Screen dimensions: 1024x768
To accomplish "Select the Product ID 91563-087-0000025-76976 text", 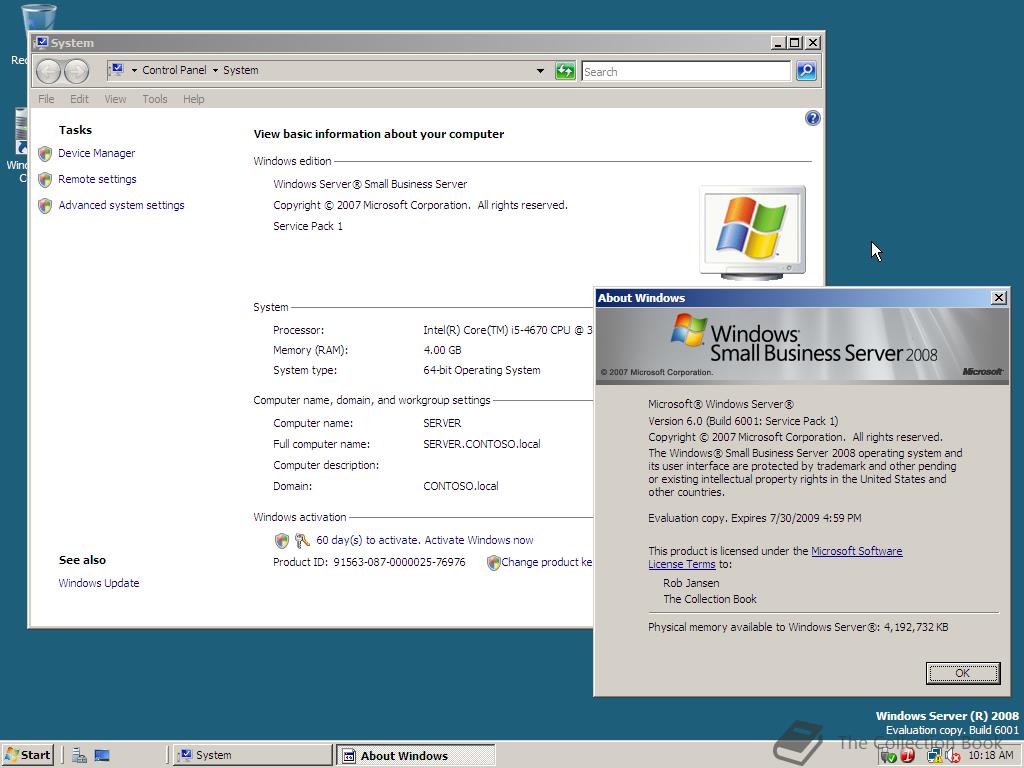I will pos(399,562).
